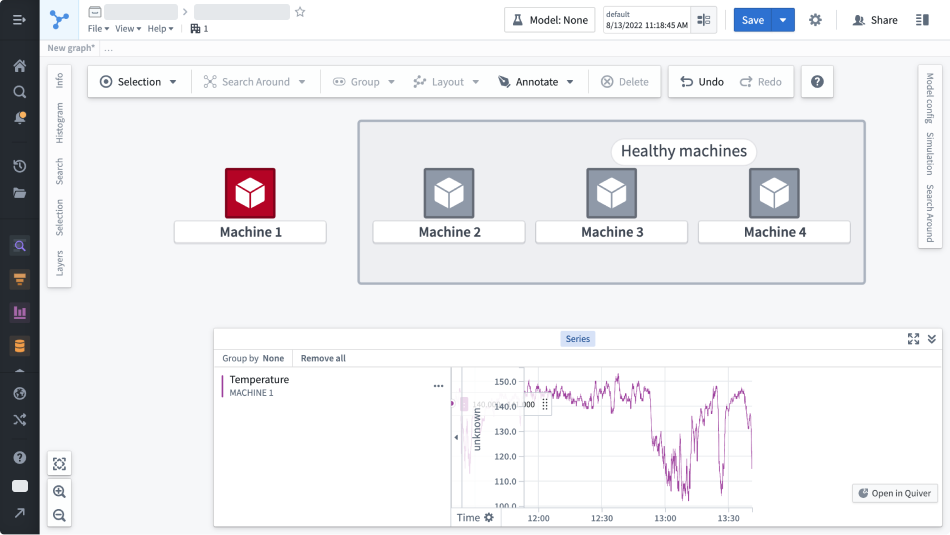Select the Series tab
This screenshot has width=950, height=535.
pos(577,339)
